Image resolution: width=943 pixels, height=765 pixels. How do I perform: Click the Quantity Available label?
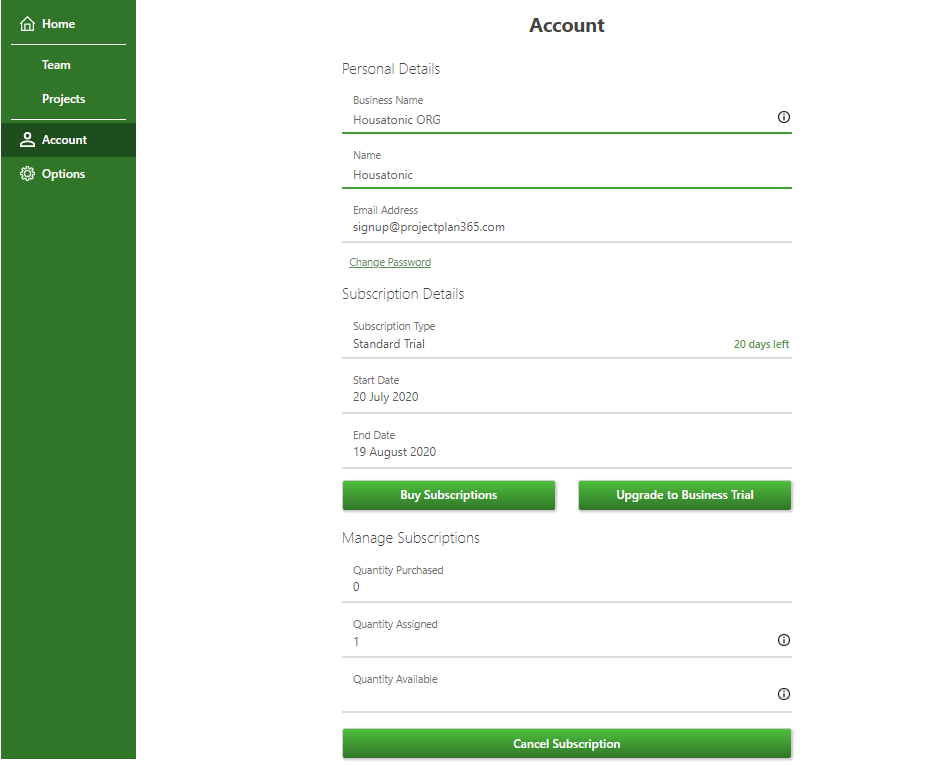click(395, 679)
